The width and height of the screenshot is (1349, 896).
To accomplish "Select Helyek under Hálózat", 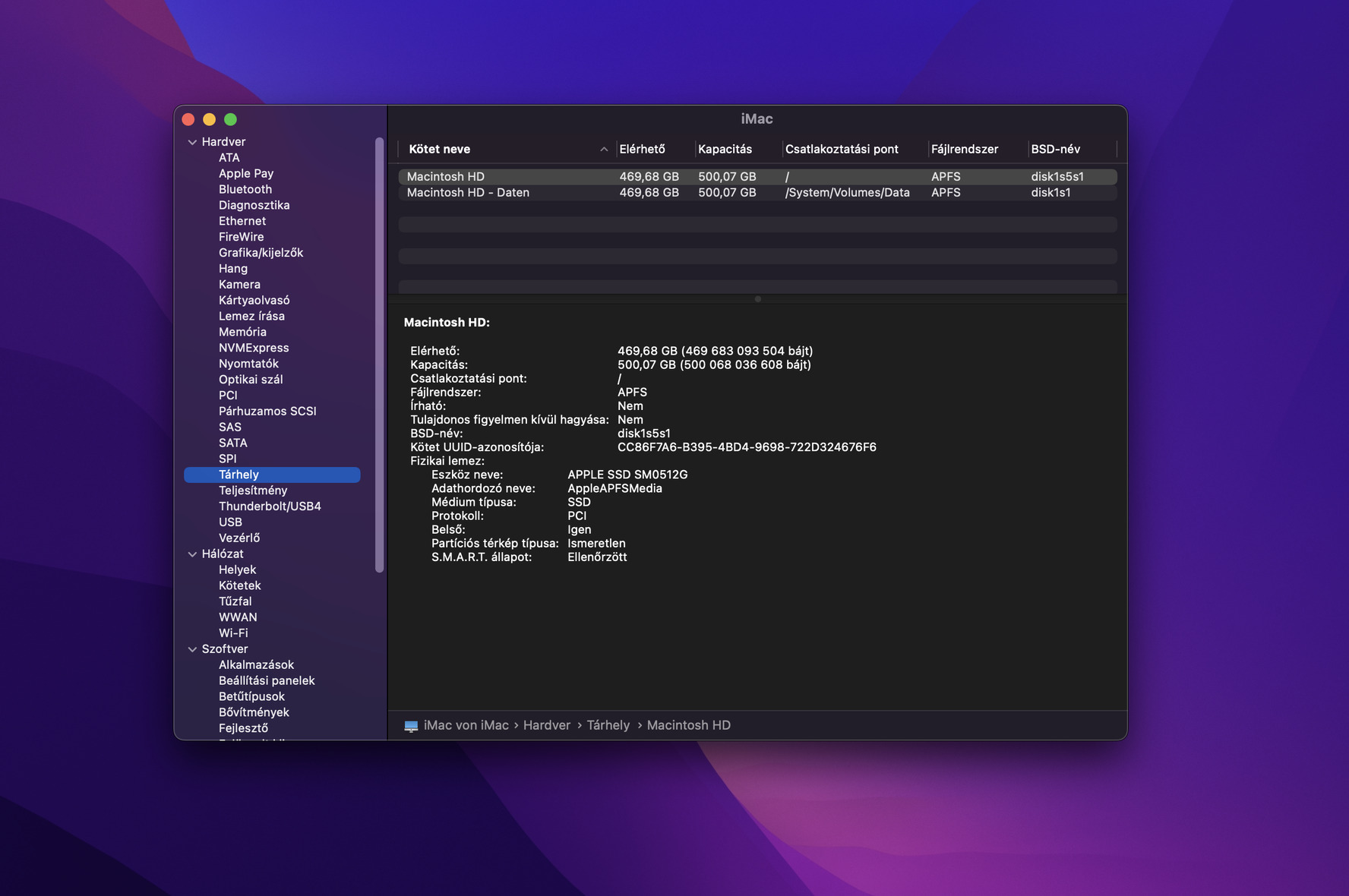I will point(238,570).
